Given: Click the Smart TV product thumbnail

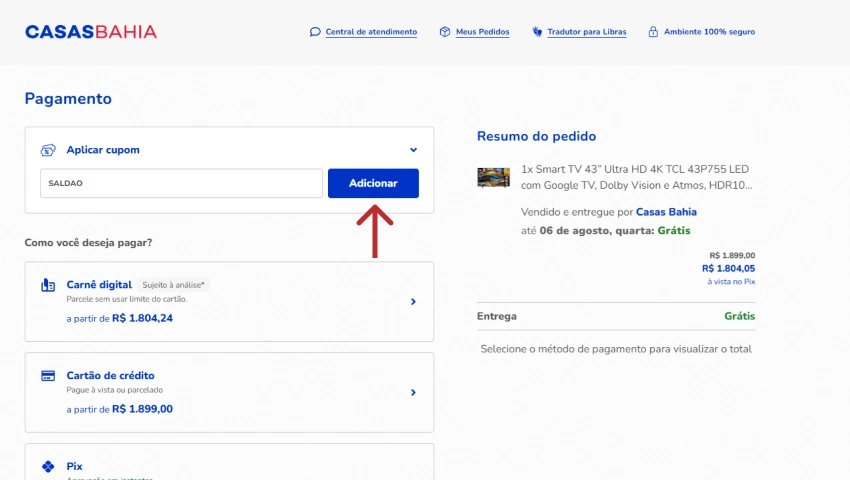Looking at the screenshot, I should (493, 177).
